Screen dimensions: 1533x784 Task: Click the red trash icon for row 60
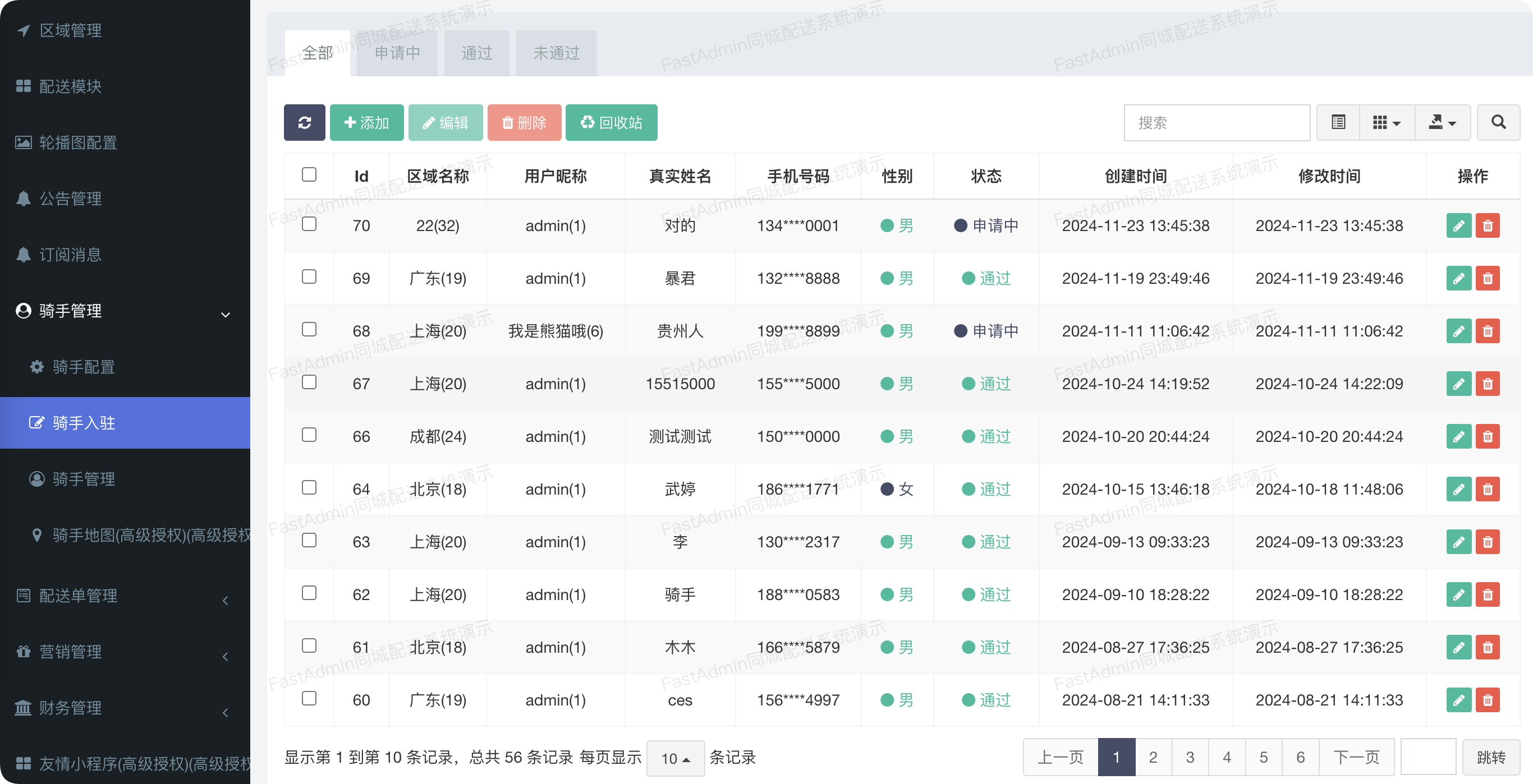click(1487, 700)
